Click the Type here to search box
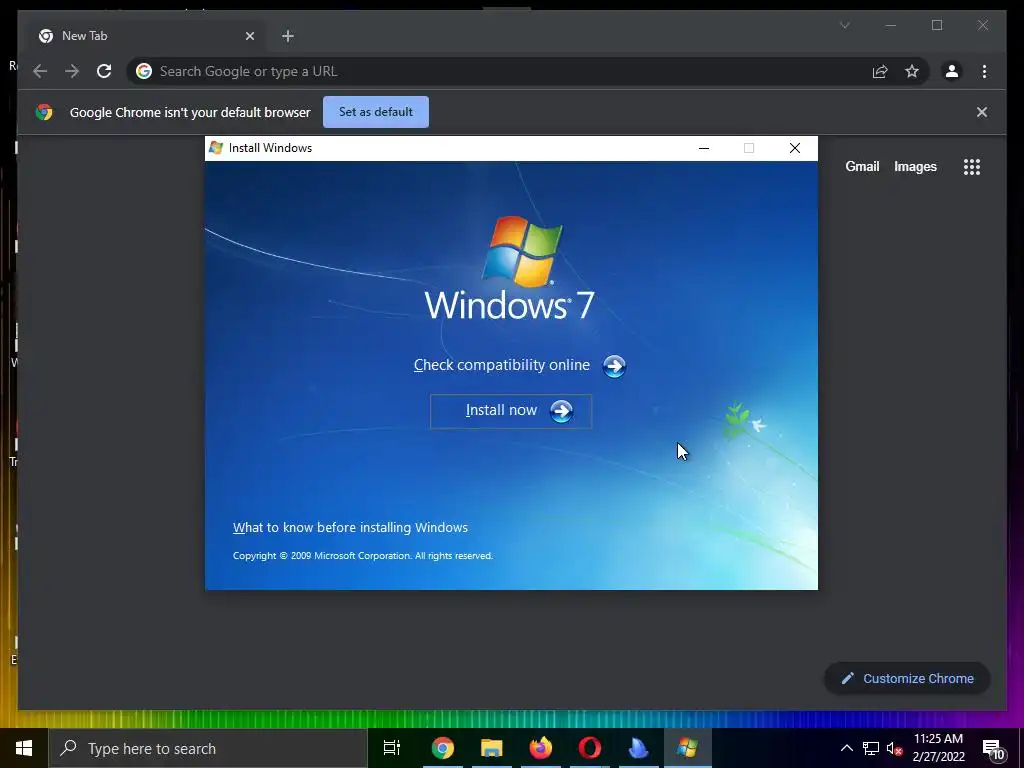Image resolution: width=1024 pixels, height=768 pixels. coord(208,748)
